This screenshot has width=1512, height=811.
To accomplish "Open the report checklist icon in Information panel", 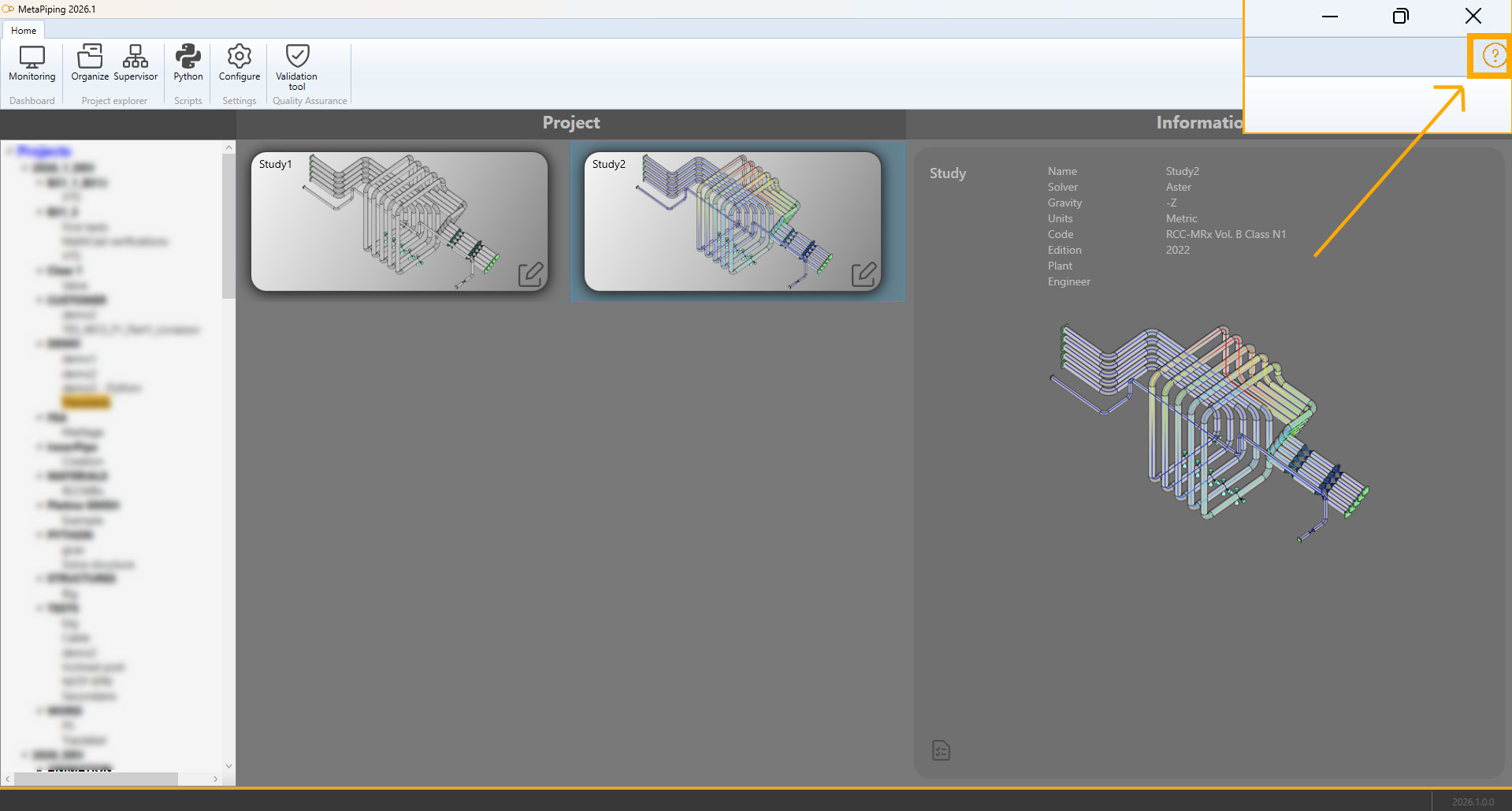I will point(941,750).
